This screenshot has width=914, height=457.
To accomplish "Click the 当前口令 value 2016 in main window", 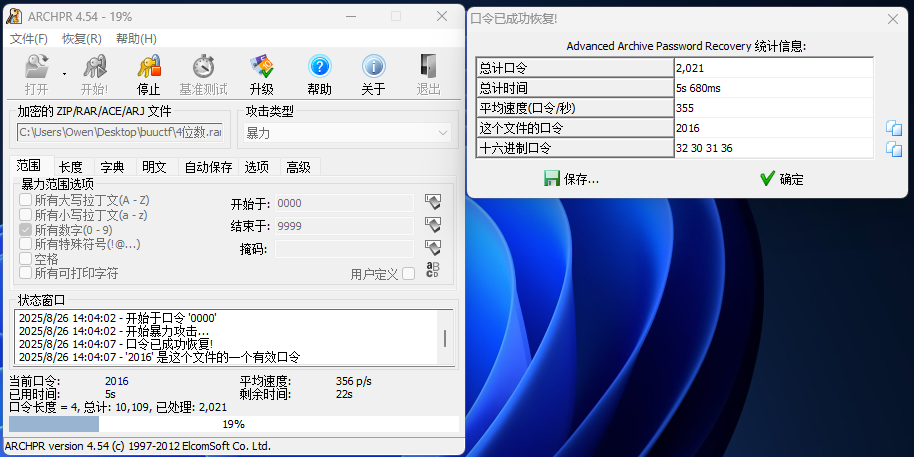I will coord(117,381).
